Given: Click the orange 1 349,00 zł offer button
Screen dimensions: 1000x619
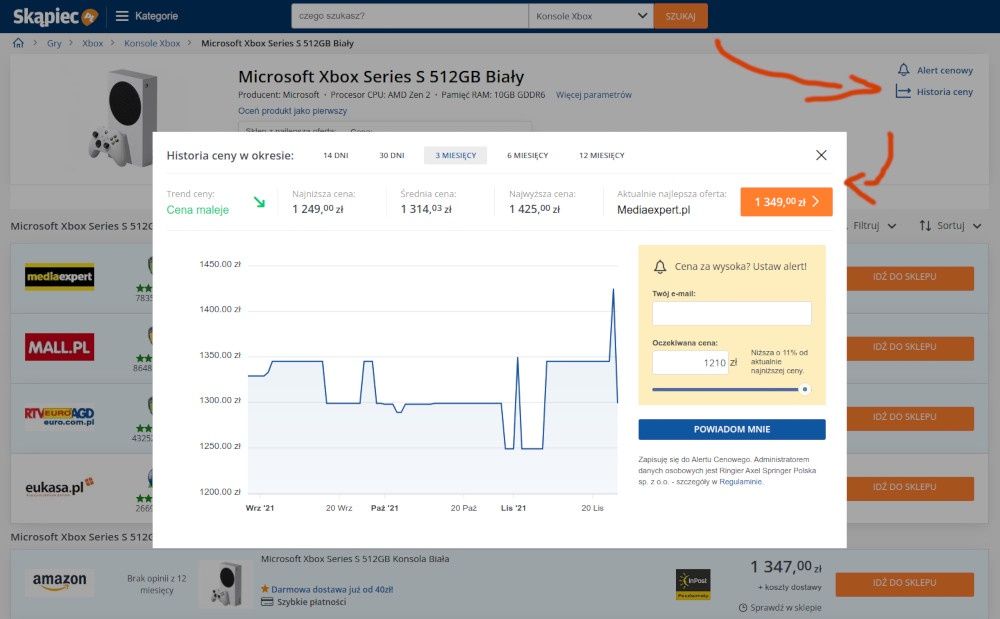Looking at the screenshot, I should point(786,201).
